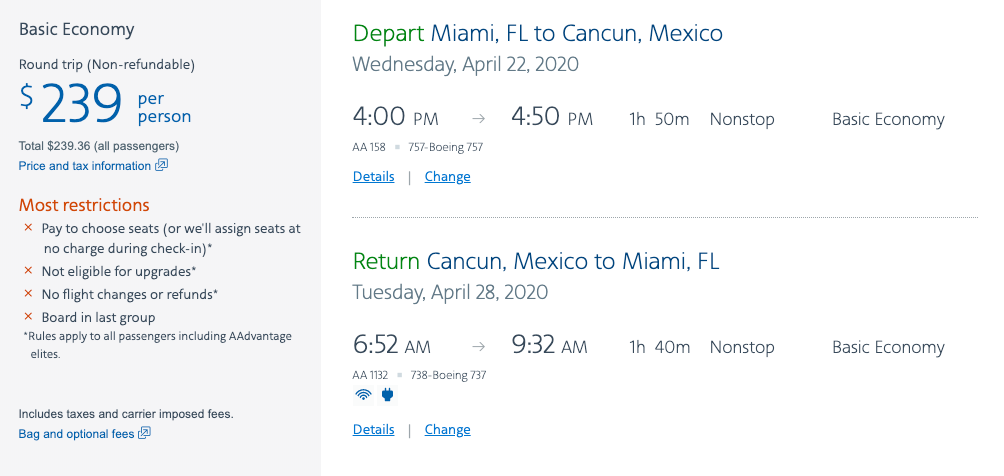Screen dimensions: 1004x476
Task: Click the X icon beside Board in last group
Action: [28, 317]
